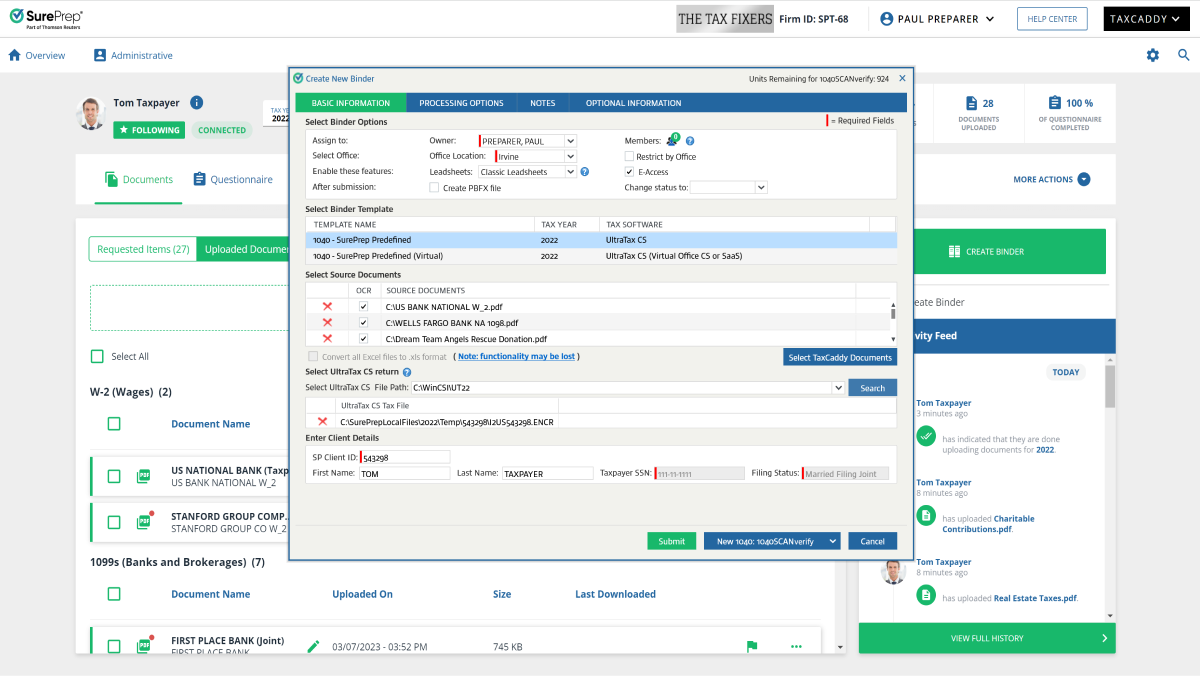
Task: Remove US BANK NATIONAL W_2.pdf with red X
Action: [x=326, y=306]
